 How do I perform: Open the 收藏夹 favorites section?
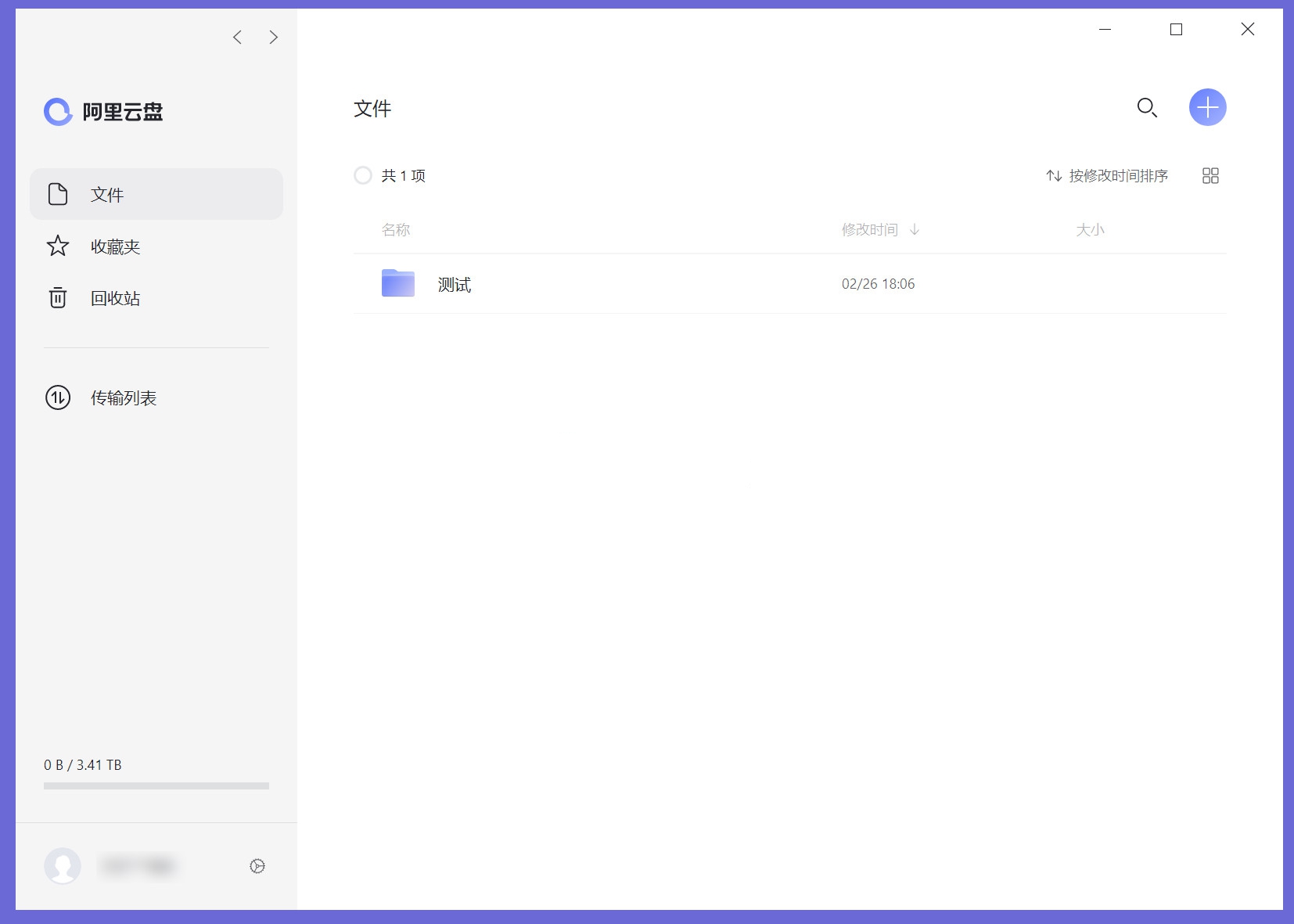coord(115,247)
